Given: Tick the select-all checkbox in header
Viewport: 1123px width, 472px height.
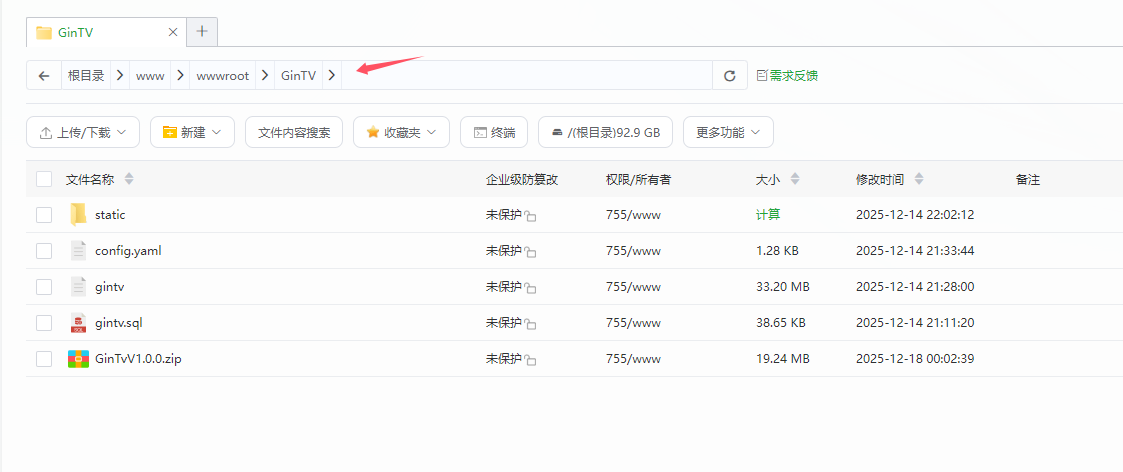Looking at the screenshot, I should [44, 179].
